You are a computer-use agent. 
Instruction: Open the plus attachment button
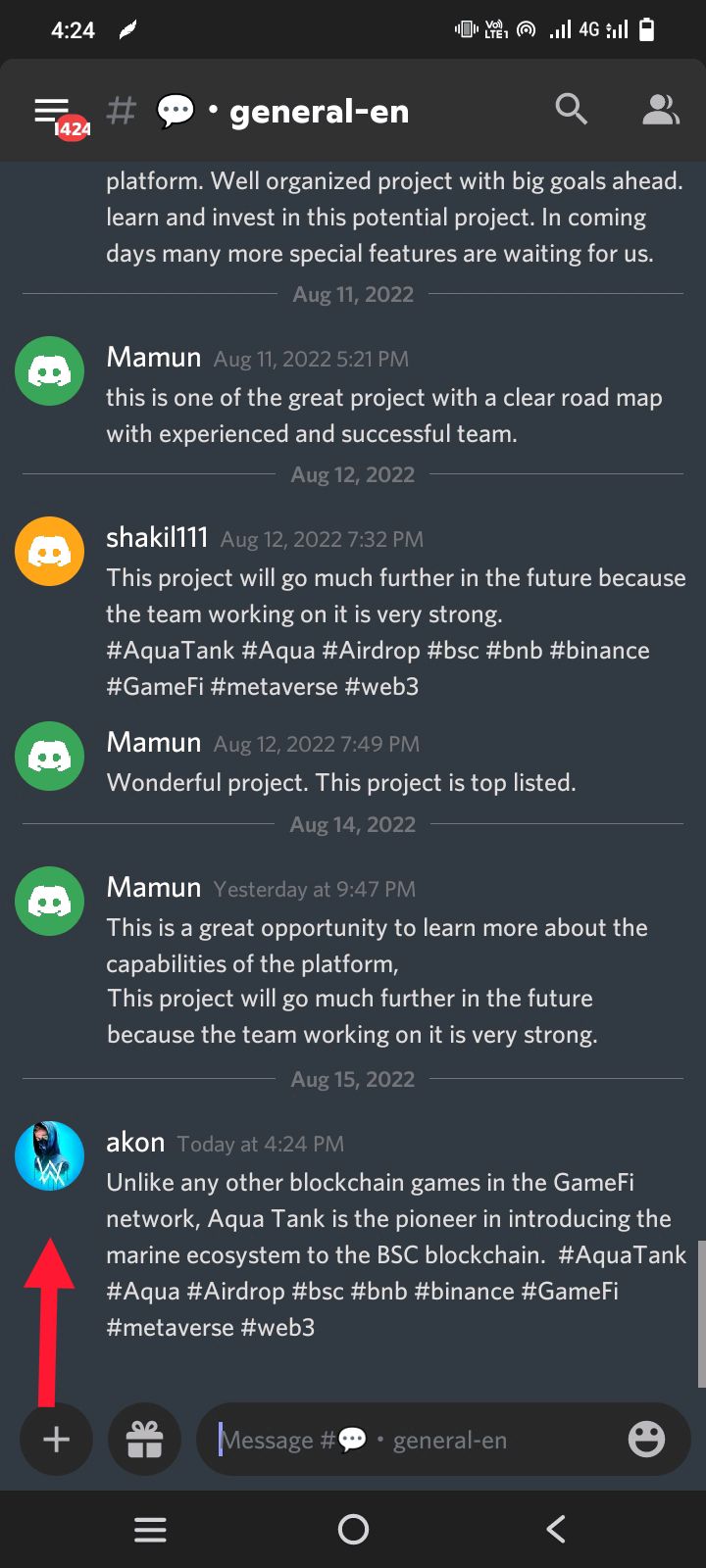pyautogui.click(x=57, y=1439)
